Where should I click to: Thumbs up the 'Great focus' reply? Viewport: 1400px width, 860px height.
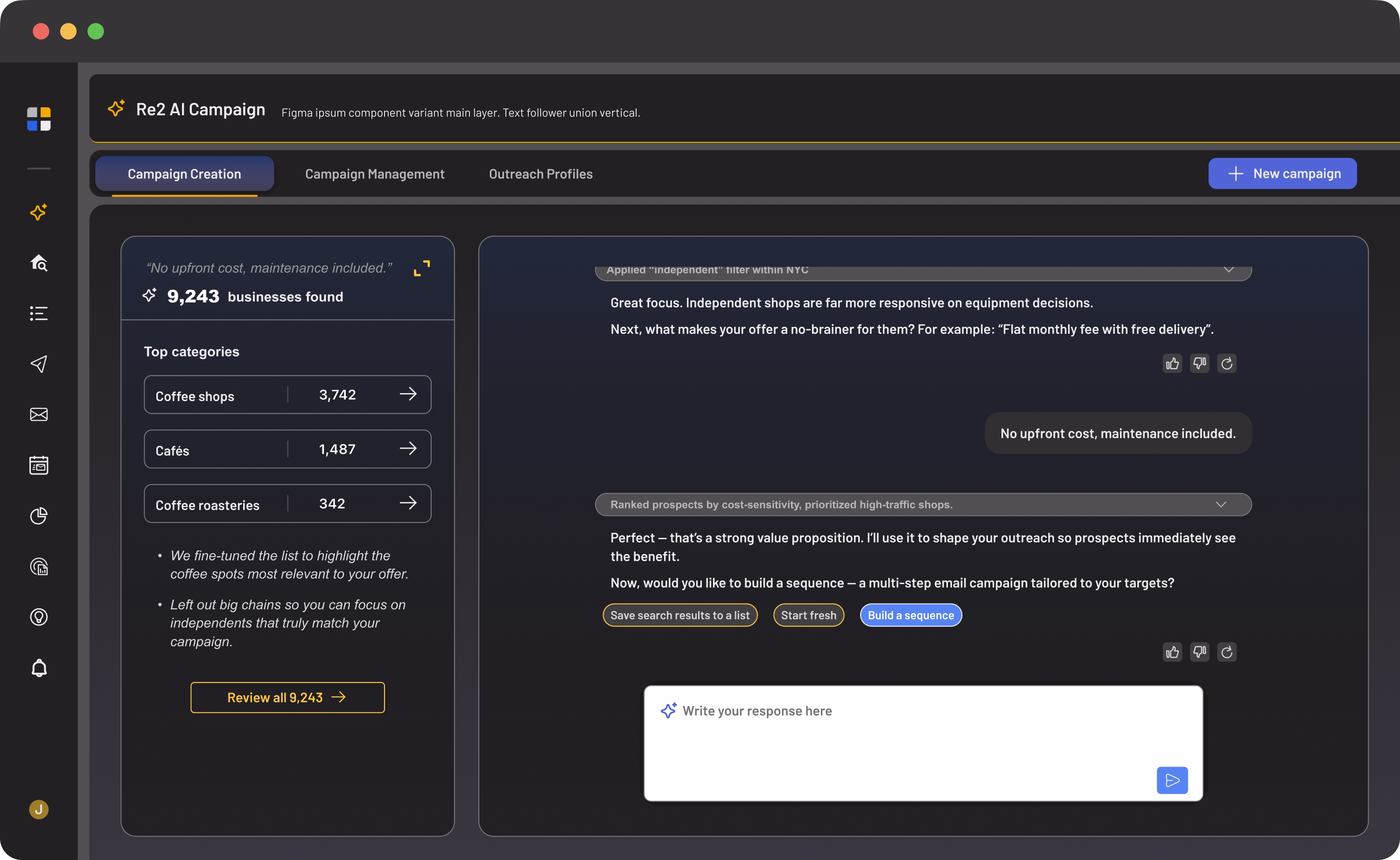(x=1172, y=363)
